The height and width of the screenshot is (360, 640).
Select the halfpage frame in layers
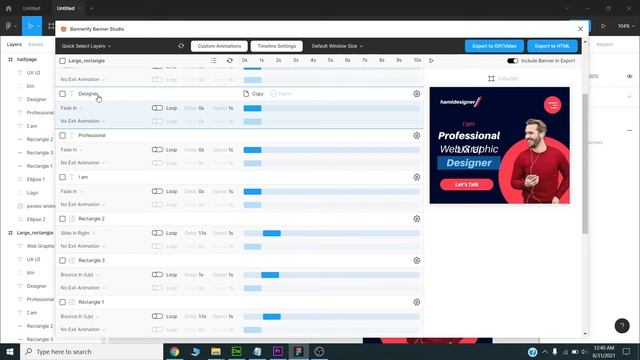click(x=27, y=60)
